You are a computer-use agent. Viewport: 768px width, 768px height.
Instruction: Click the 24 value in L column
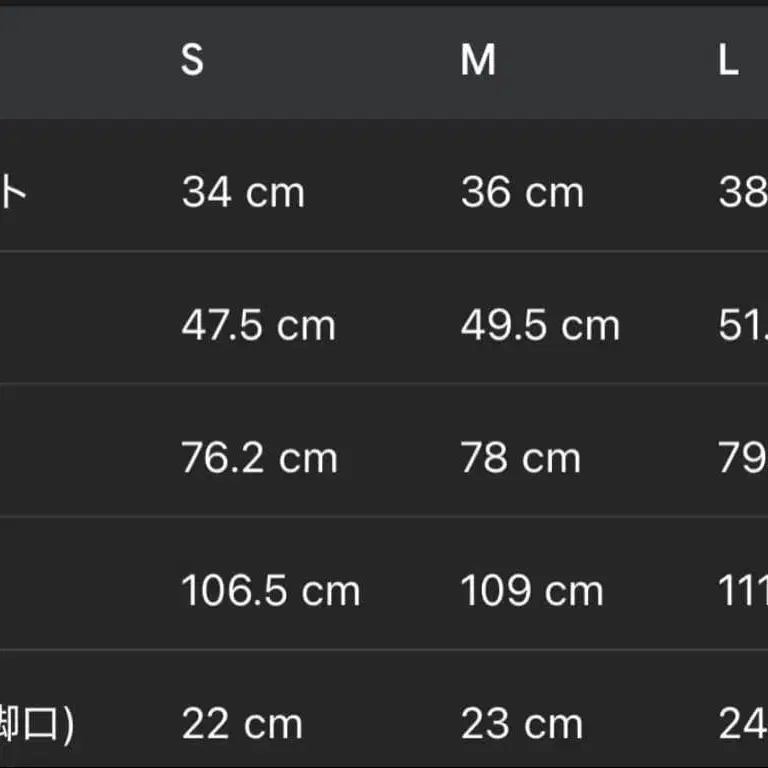743,724
